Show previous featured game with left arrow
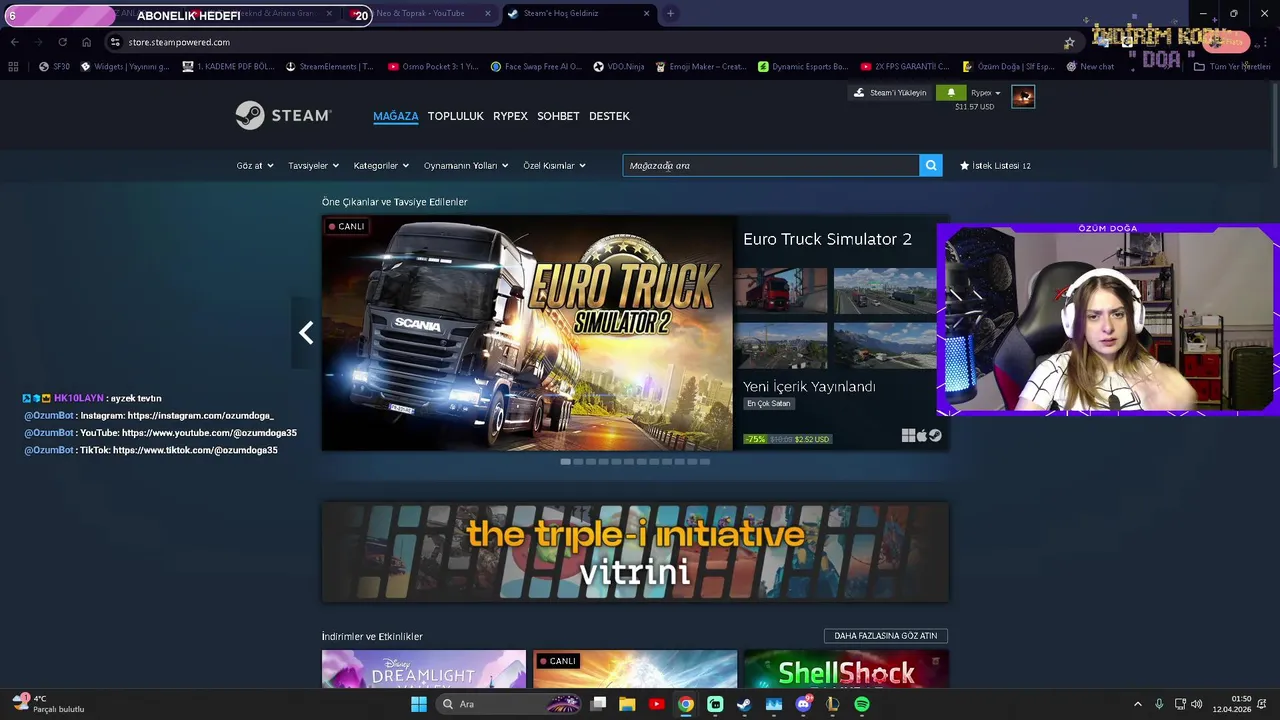Viewport: 1280px width, 720px height. pos(306,333)
